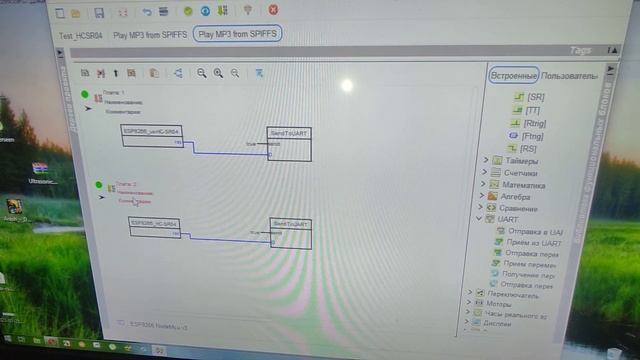This screenshot has width=640, height=360.
Task: Click the red circle X icon in top toolbar
Action: (273, 9)
